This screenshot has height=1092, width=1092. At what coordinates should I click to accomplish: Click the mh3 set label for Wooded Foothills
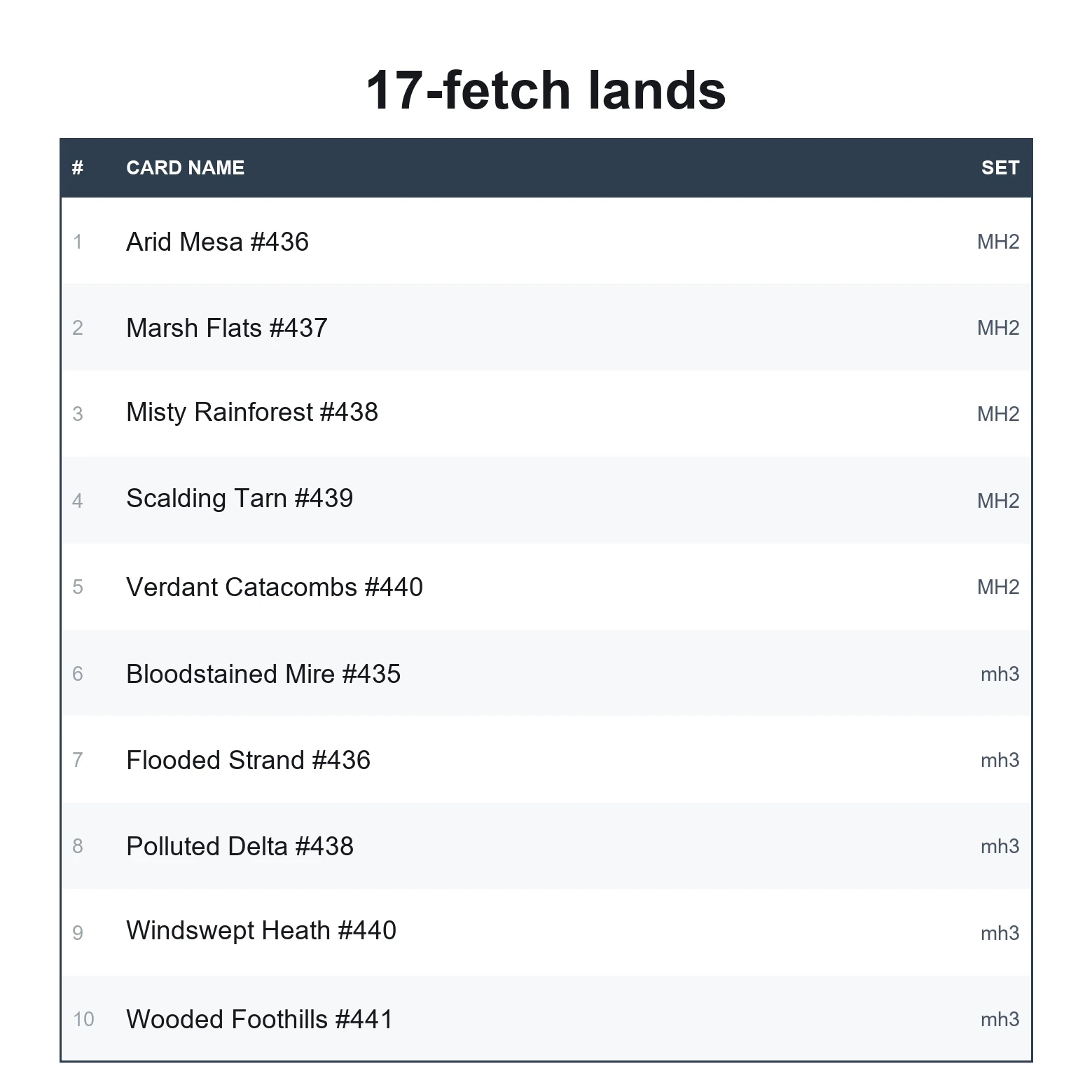pyautogui.click(x=1000, y=1019)
